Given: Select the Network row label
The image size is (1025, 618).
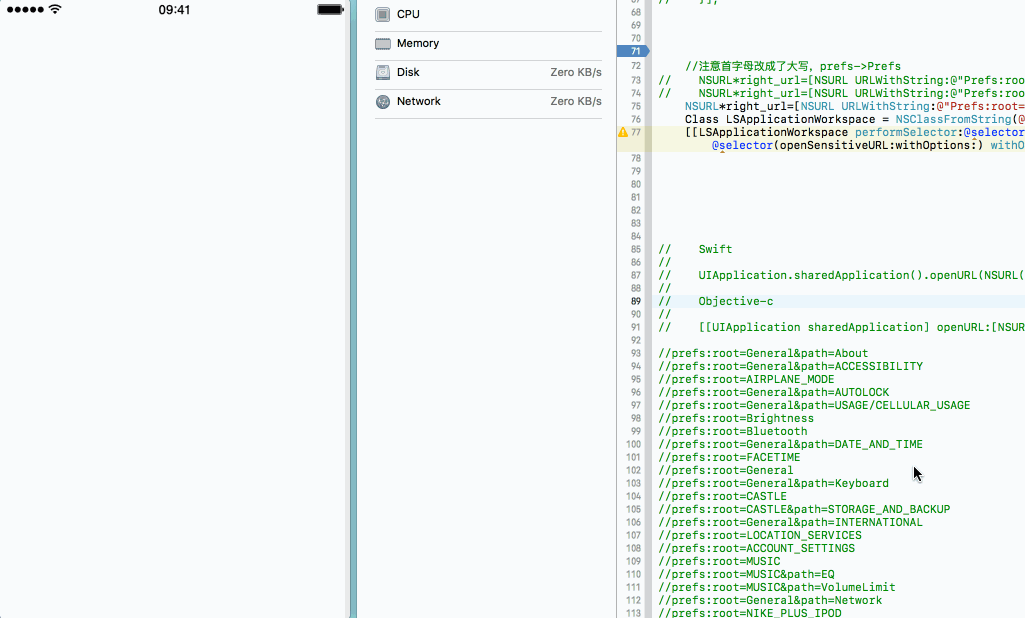Looking at the screenshot, I should pos(418,101).
